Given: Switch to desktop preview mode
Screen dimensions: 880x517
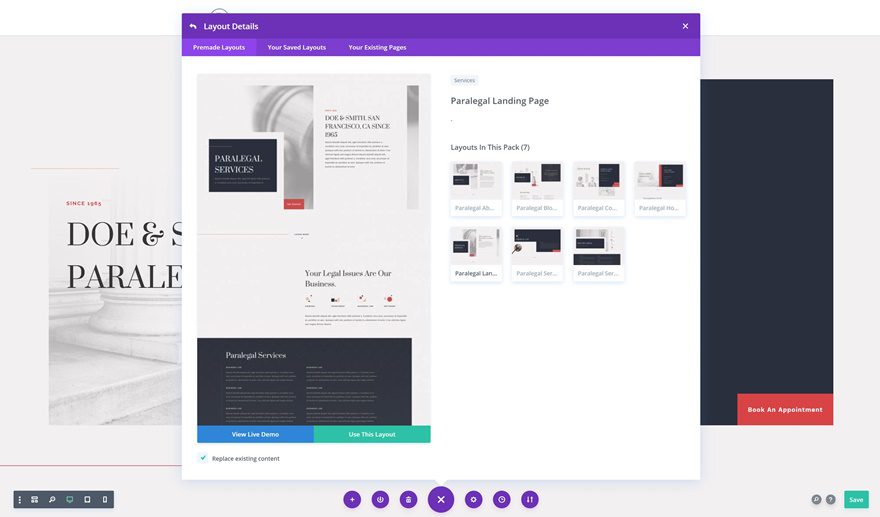Looking at the screenshot, I should 70,500.
